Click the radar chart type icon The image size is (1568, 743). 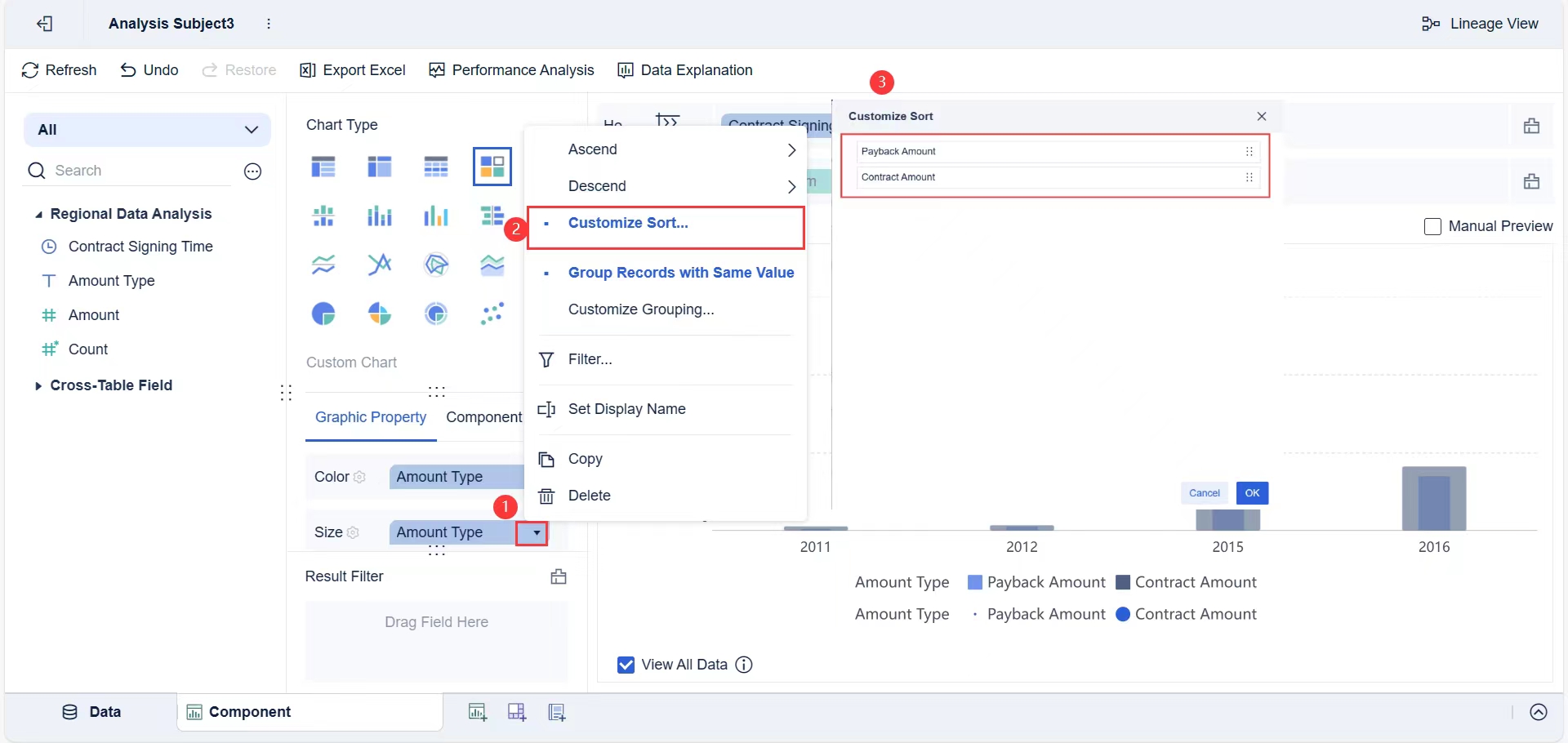click(436, 265)
